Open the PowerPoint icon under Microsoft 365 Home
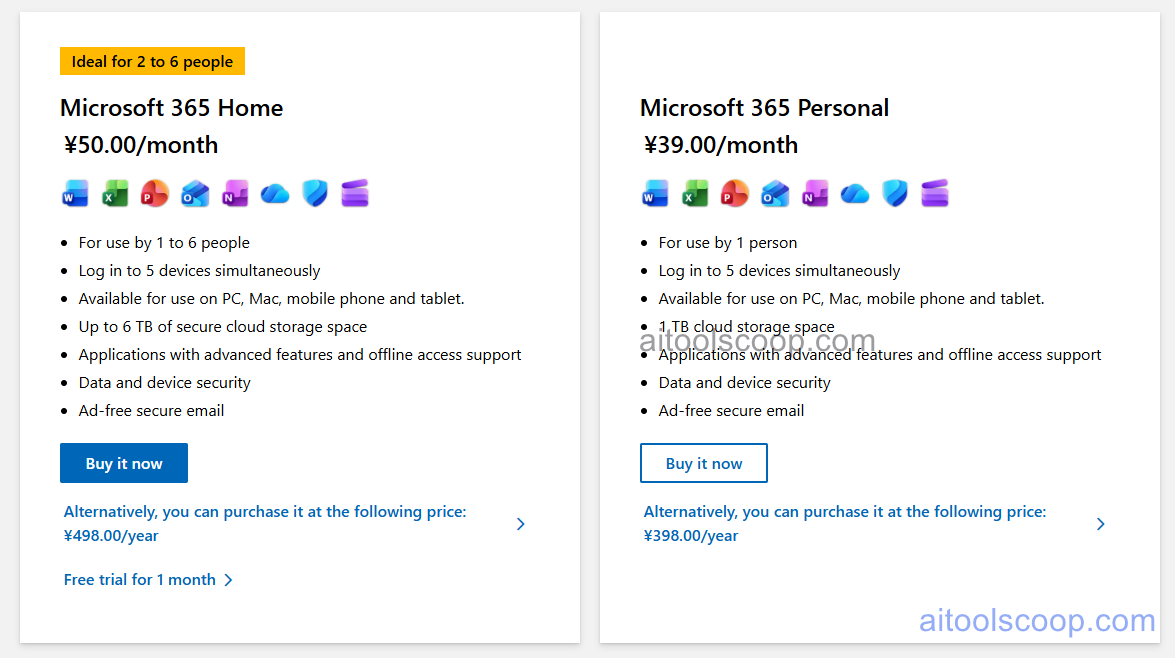Screen dimensions: 1175x658 click(154, 193)
